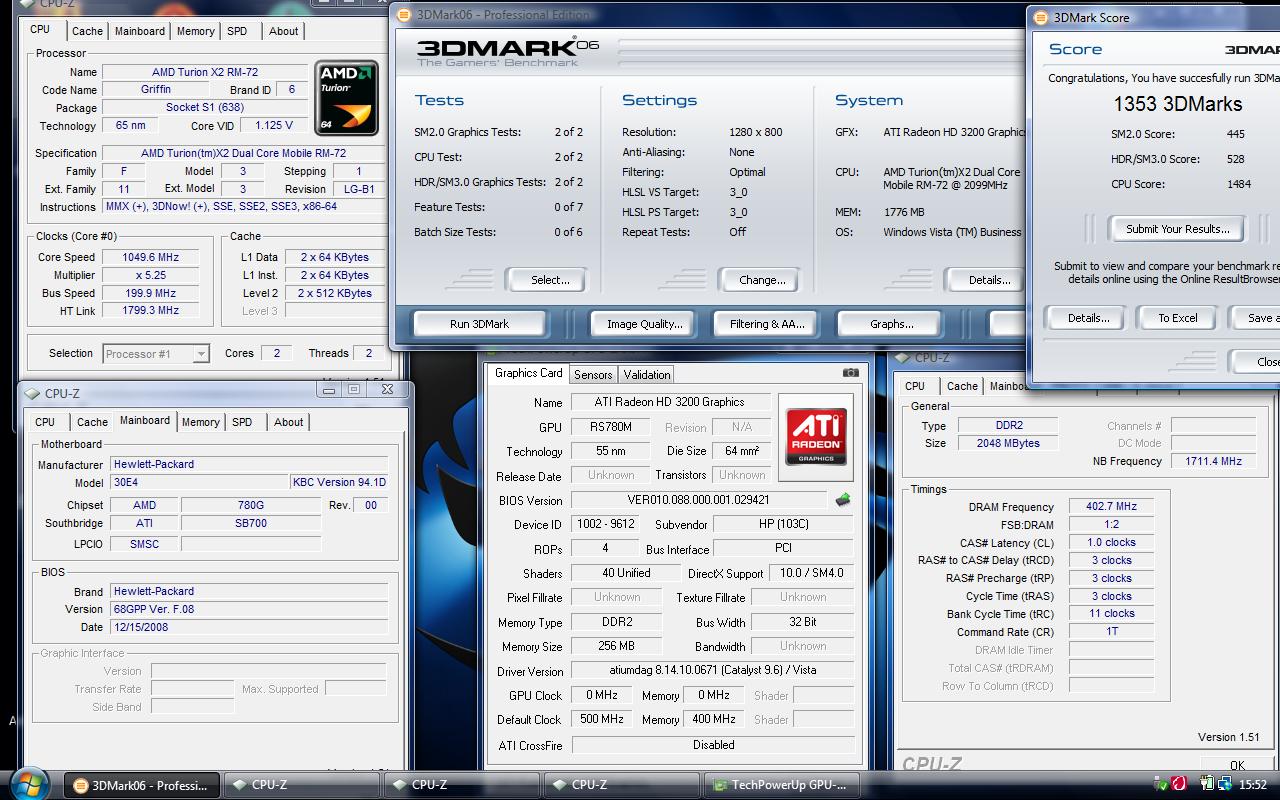Click the DRAM Frequency value 402.7 MHz
The image size is (1280, 800).
click(1111, 507)
